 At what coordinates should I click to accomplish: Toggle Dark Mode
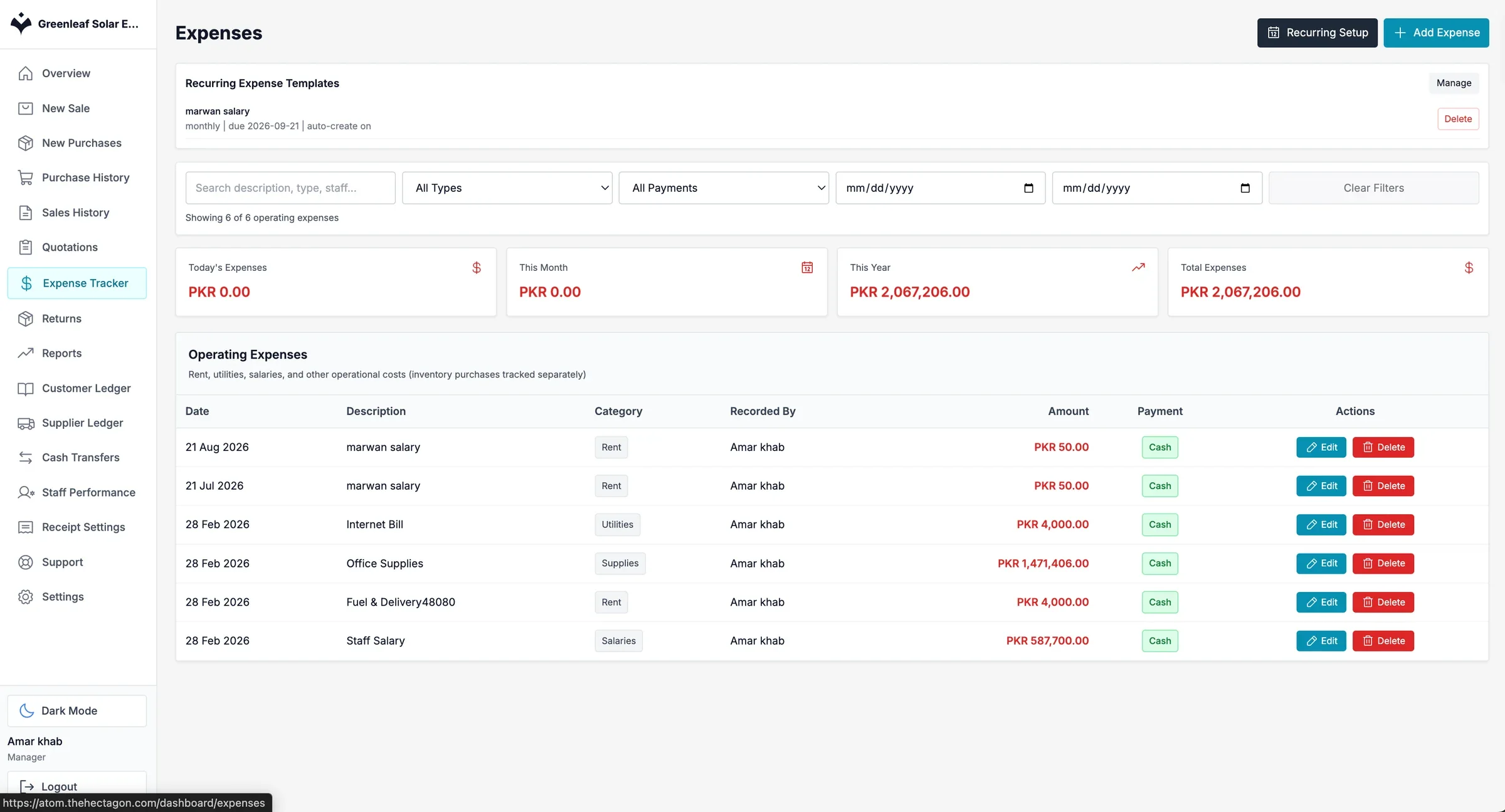[x=77, y=710]
